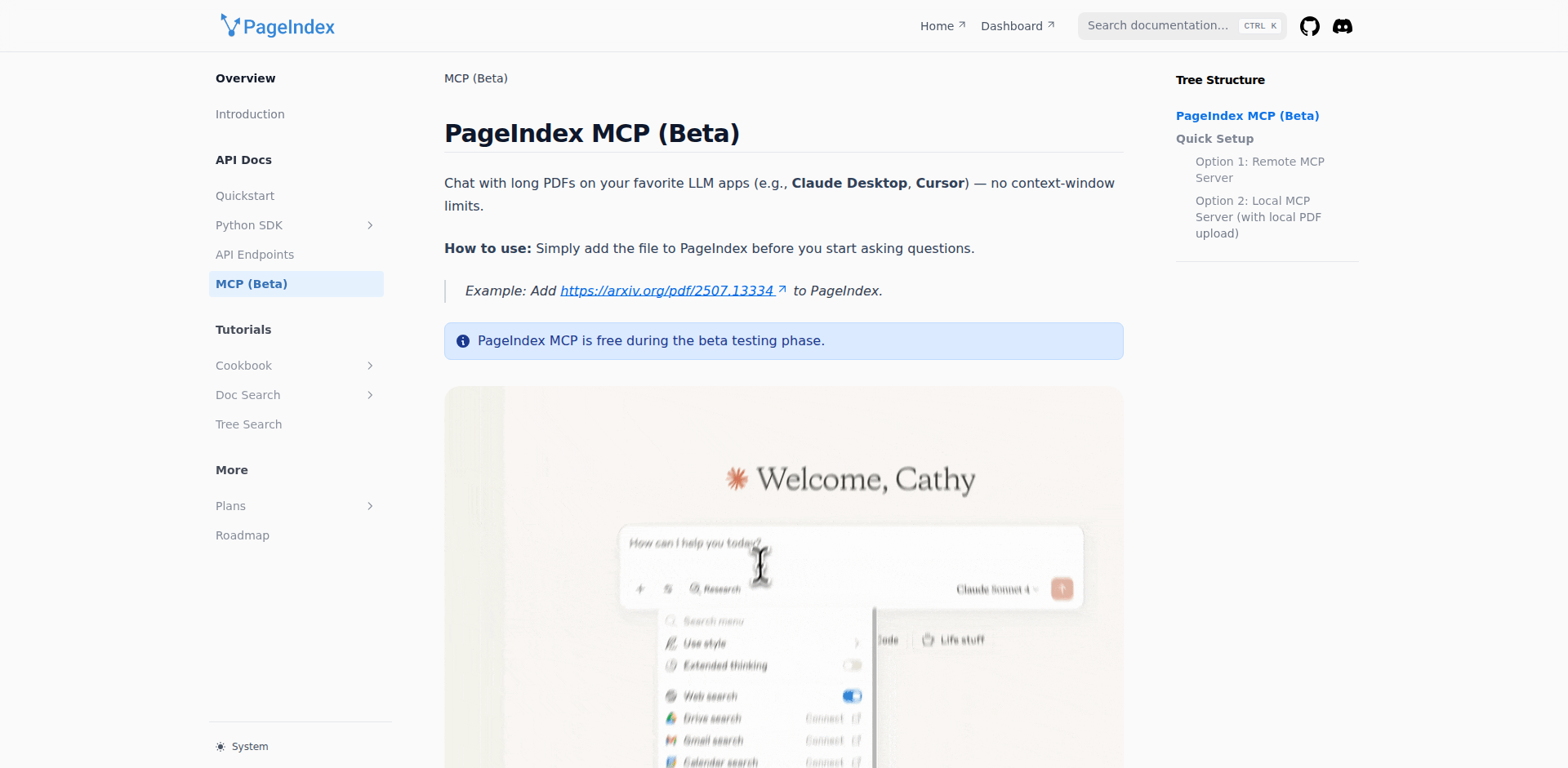Click the Tutorials sidebar section heading
Screen dimensions: 1568x768
[243, 330]
